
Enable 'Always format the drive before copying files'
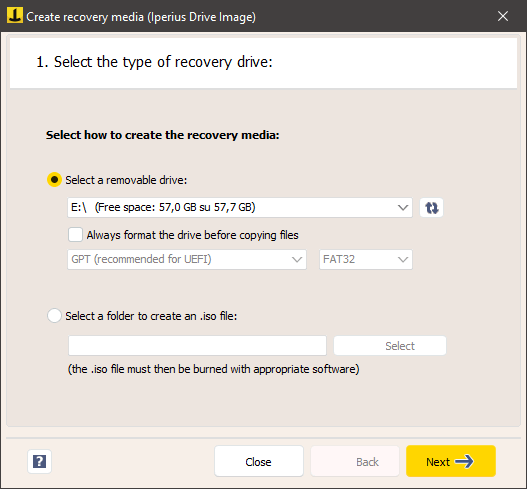coord(75,235)
